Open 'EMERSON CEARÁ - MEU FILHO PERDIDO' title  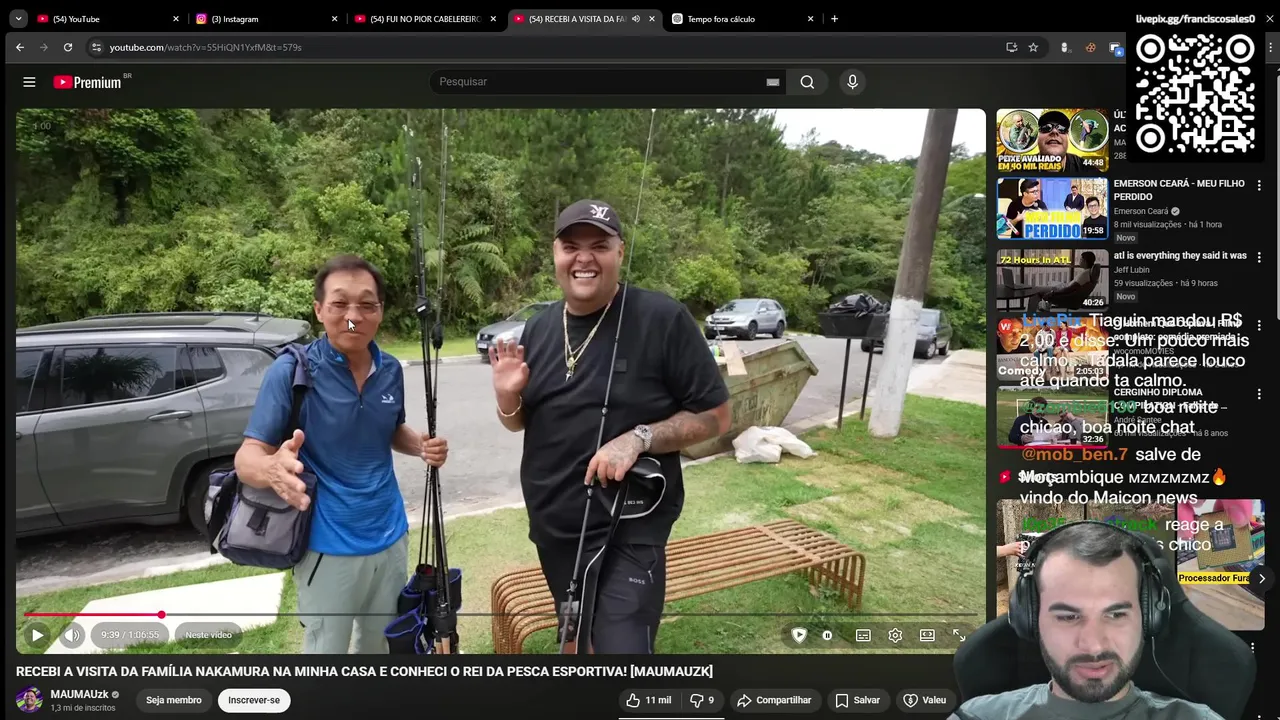[1179, 190]
